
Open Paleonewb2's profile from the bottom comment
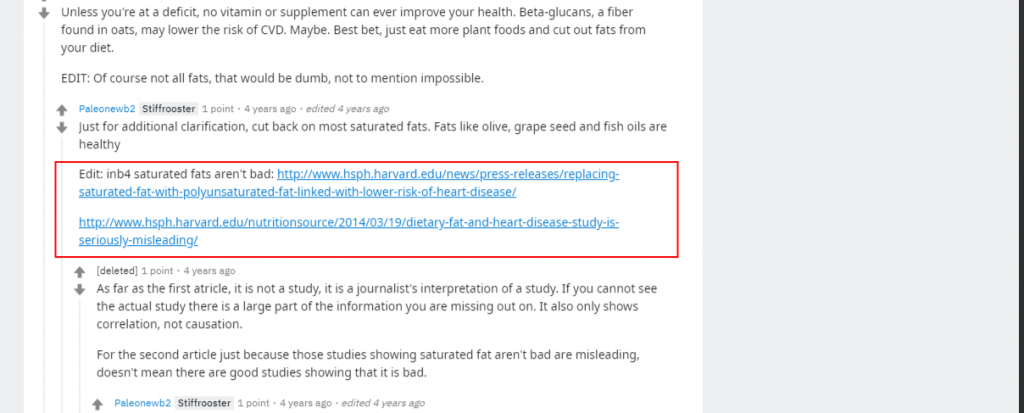click(x=143, y=403)
